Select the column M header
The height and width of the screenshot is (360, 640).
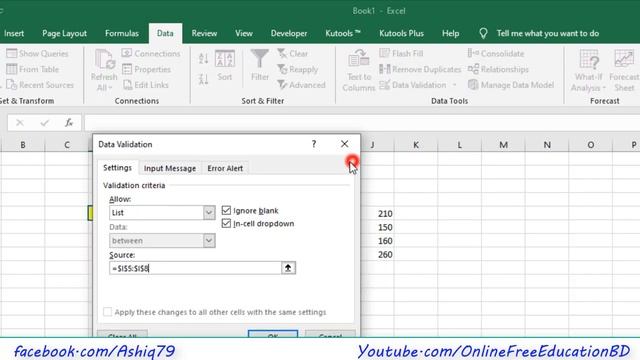pos(503,144)
